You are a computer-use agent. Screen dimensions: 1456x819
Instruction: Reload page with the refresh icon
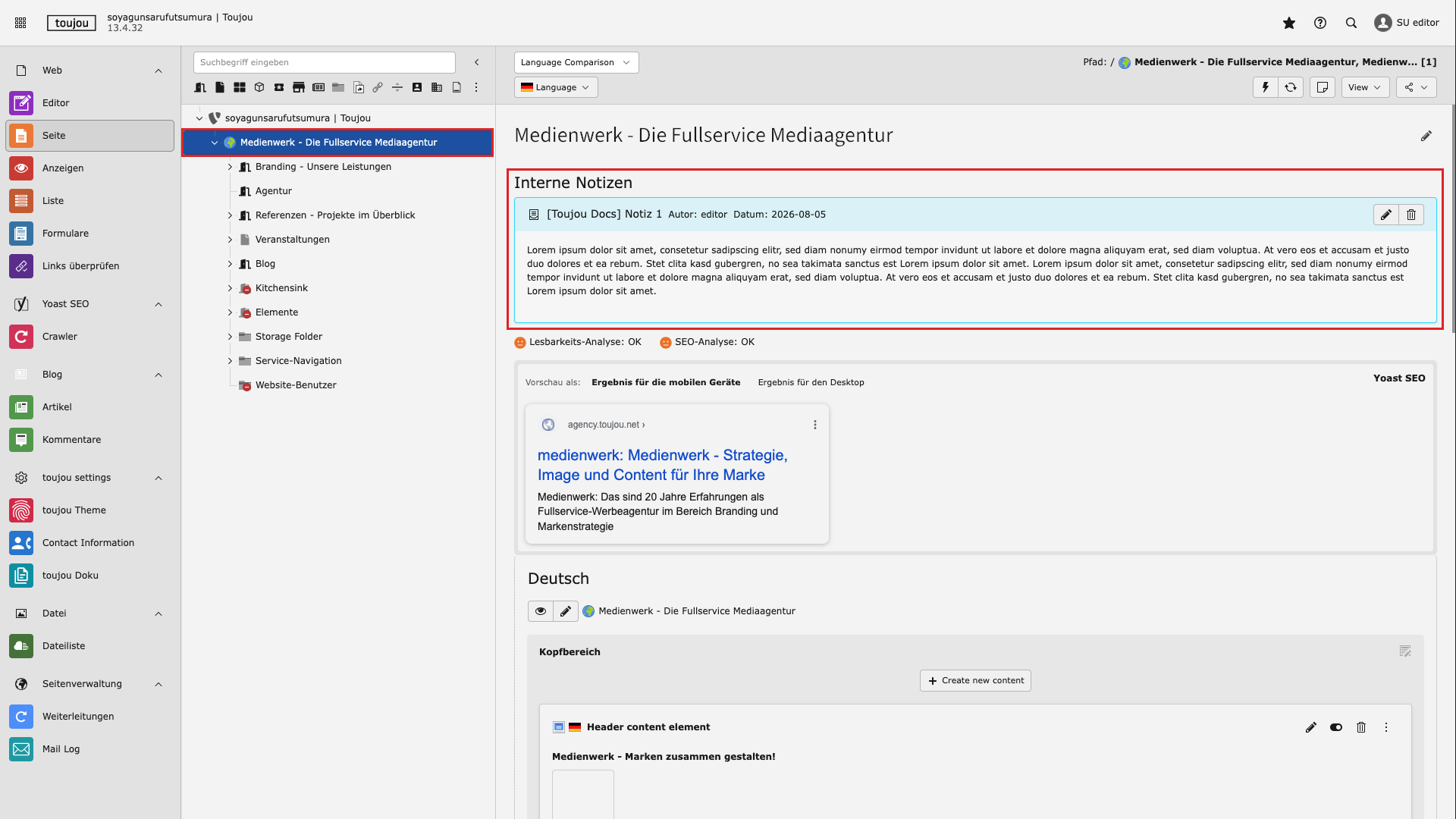tap(1291, 87)
